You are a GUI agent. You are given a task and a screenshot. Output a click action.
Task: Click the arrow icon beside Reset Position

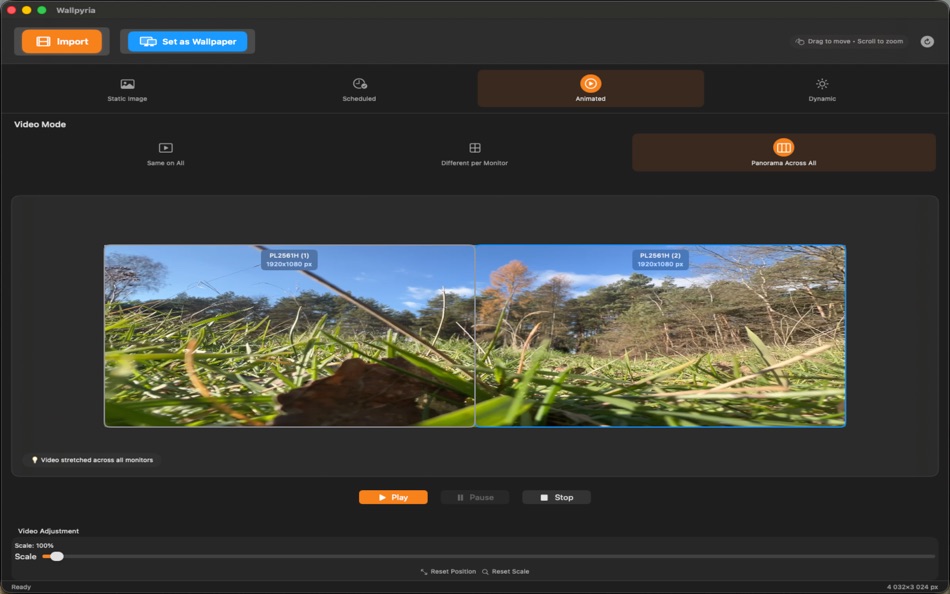coord(424,572)
